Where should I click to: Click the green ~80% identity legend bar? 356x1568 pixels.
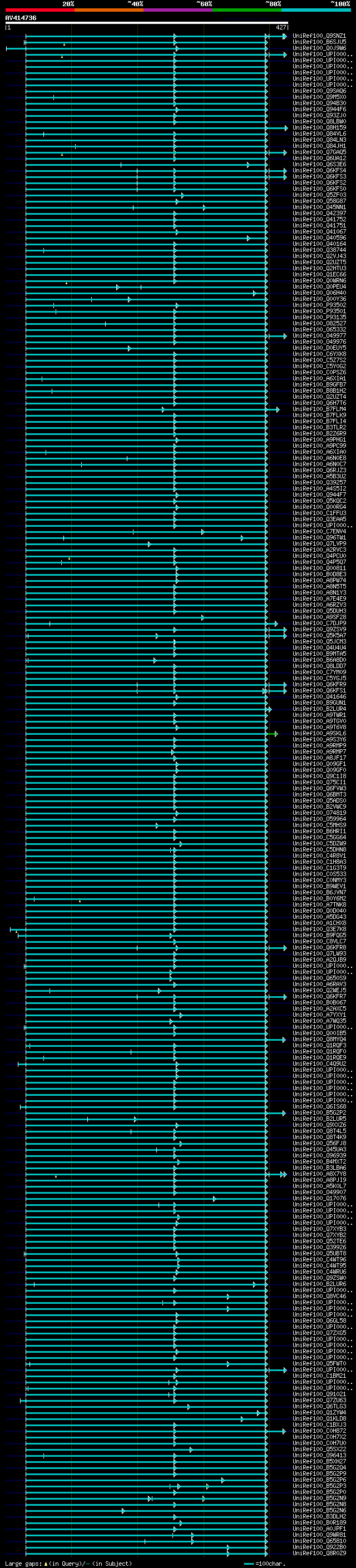247,10
